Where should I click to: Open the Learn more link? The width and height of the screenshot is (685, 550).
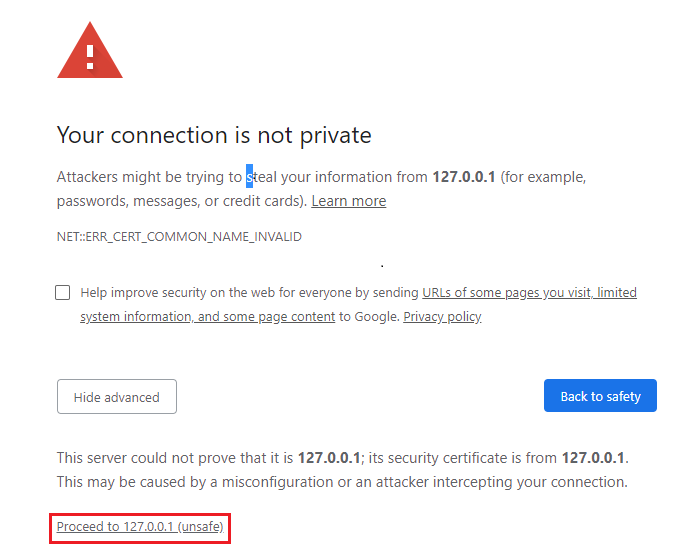pos(348,201)
